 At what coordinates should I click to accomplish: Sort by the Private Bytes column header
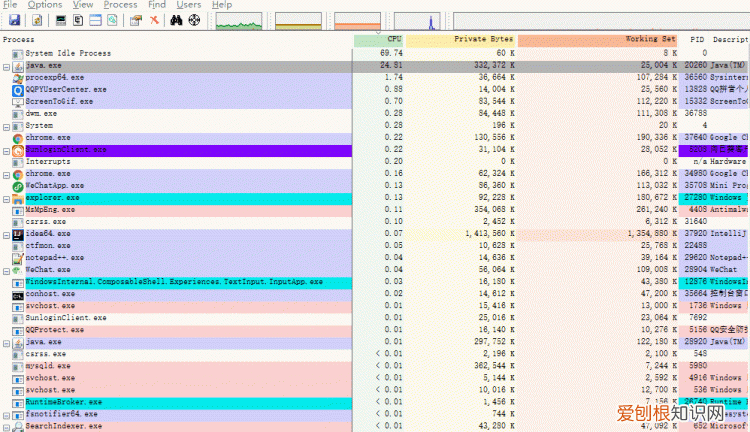461,40
